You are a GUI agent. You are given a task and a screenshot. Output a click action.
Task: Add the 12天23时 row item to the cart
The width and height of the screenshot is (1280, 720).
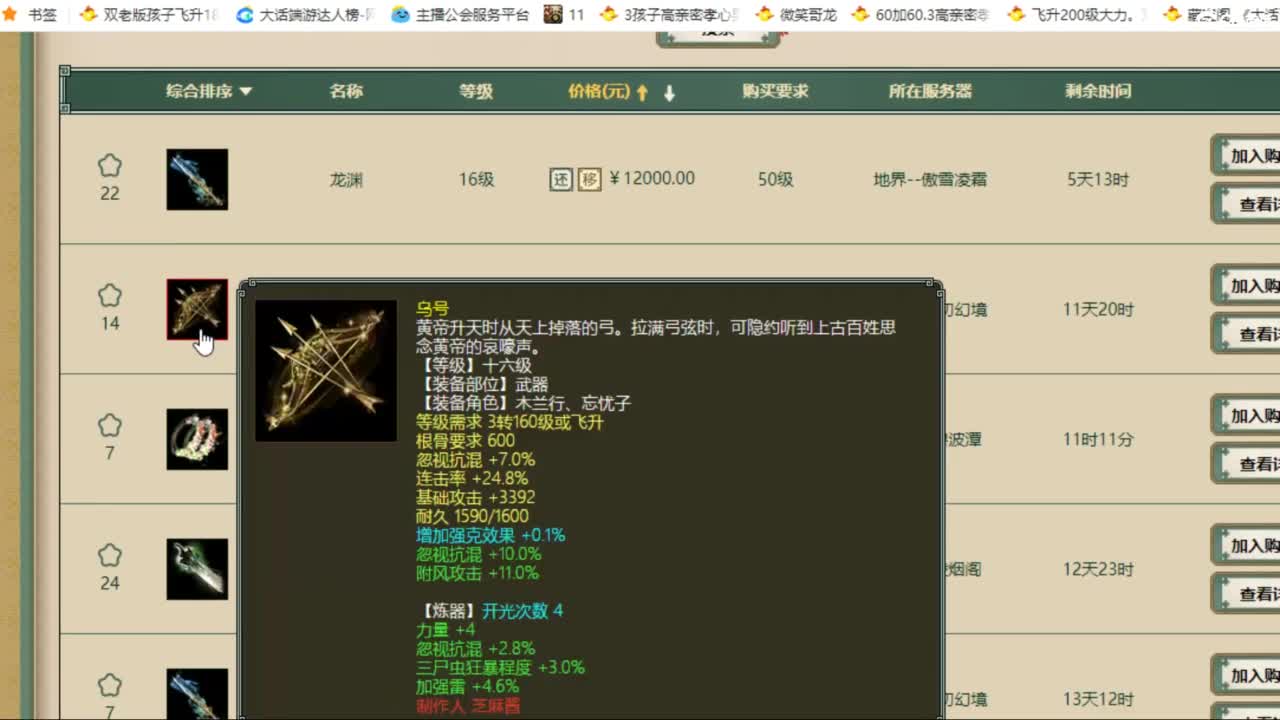(1246, 545)
